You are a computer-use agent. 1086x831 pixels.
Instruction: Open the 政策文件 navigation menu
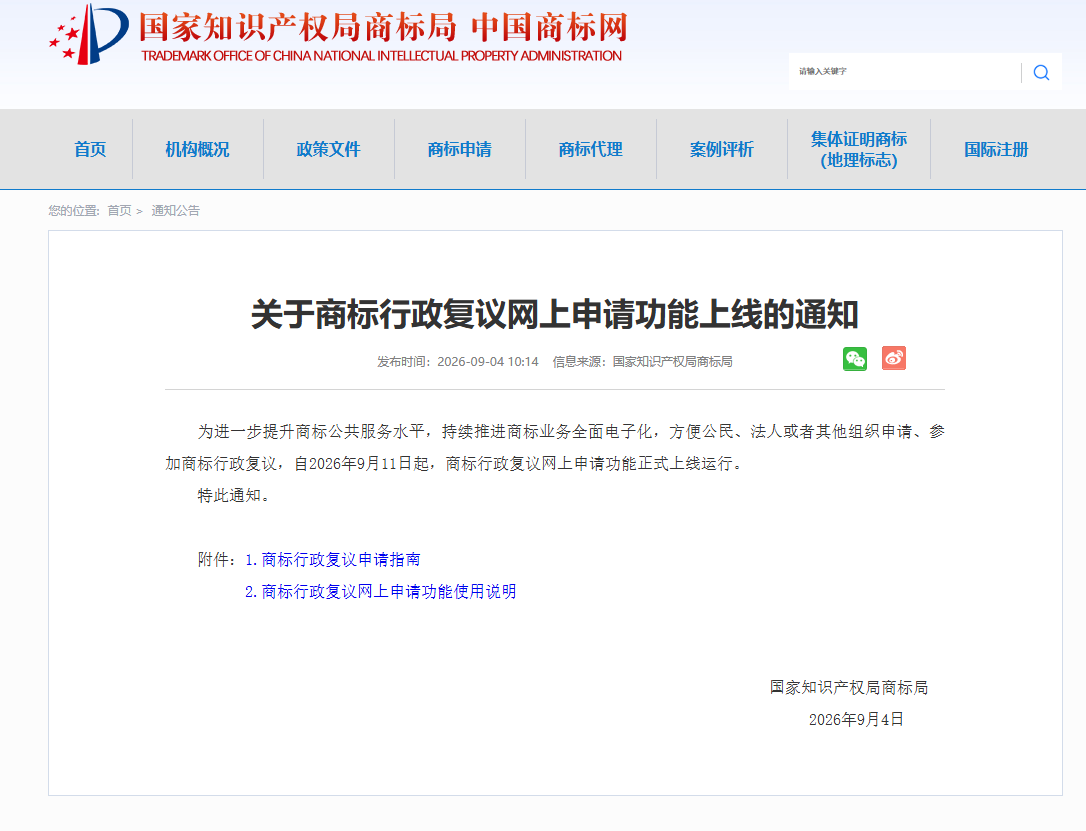click(x=328, y=149)
